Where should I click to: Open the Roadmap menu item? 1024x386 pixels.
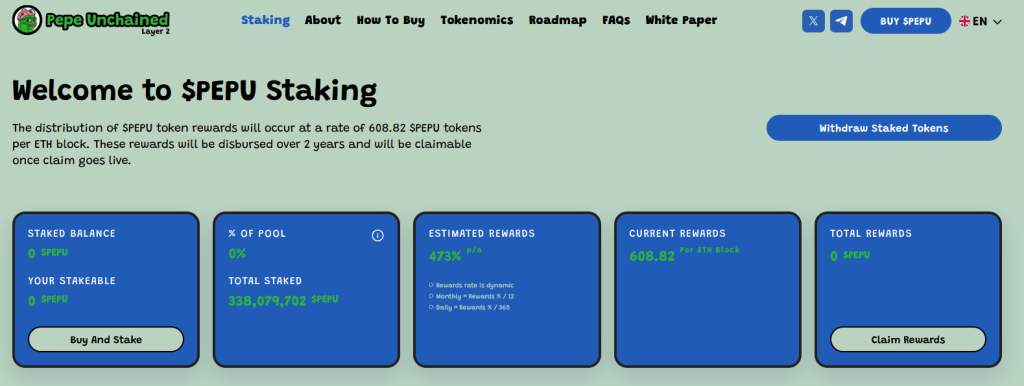tap(558, 20)
